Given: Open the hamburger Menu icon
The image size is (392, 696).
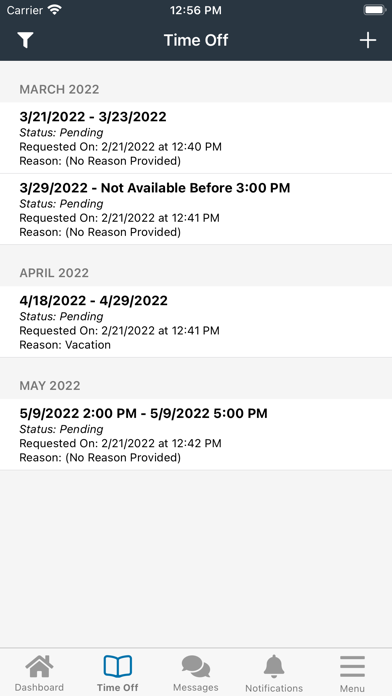Looking at the screenshot, I should pyautogui.click(x=352, y=666).
